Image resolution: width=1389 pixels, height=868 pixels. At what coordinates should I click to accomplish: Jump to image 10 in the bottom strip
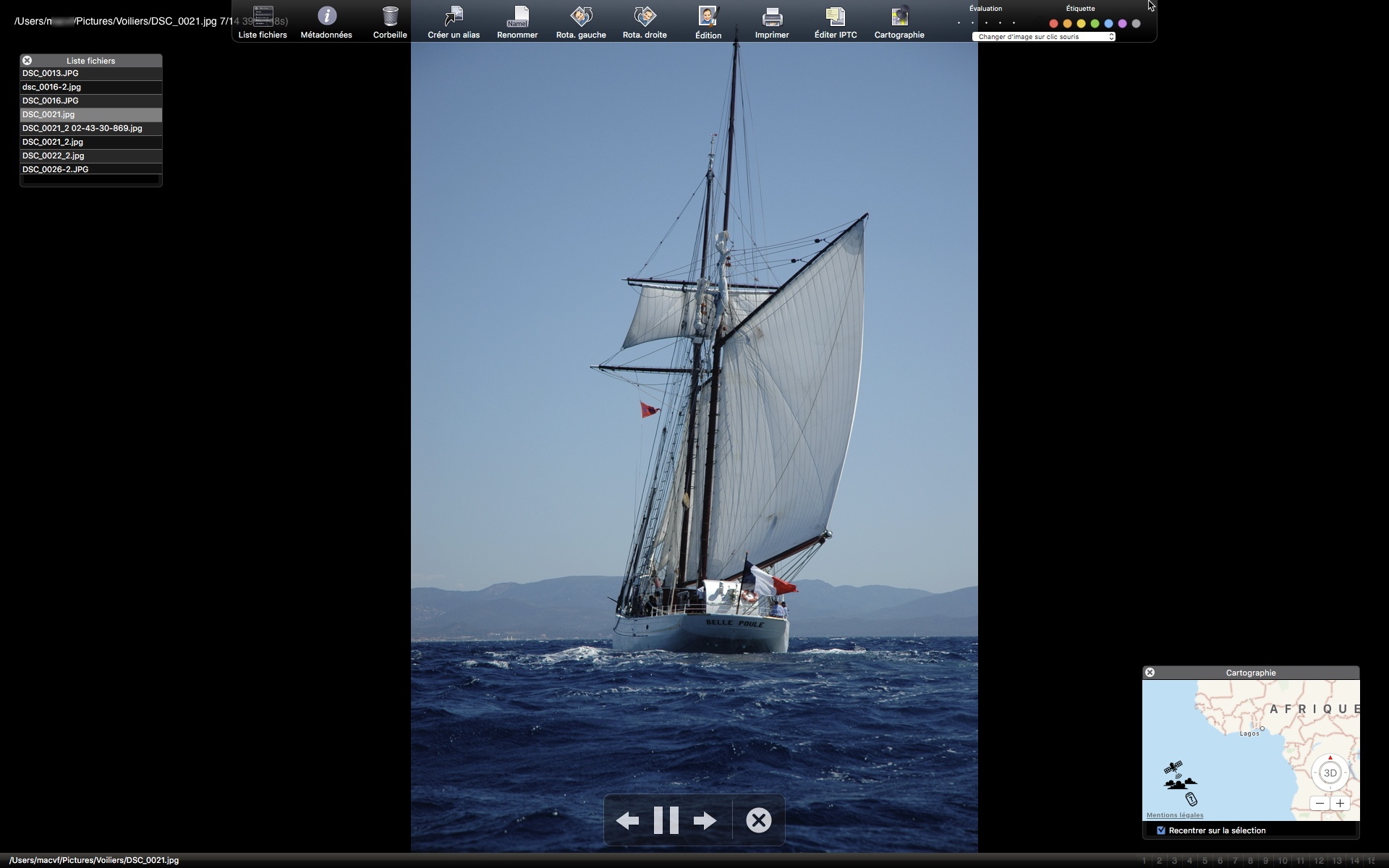1283,861
